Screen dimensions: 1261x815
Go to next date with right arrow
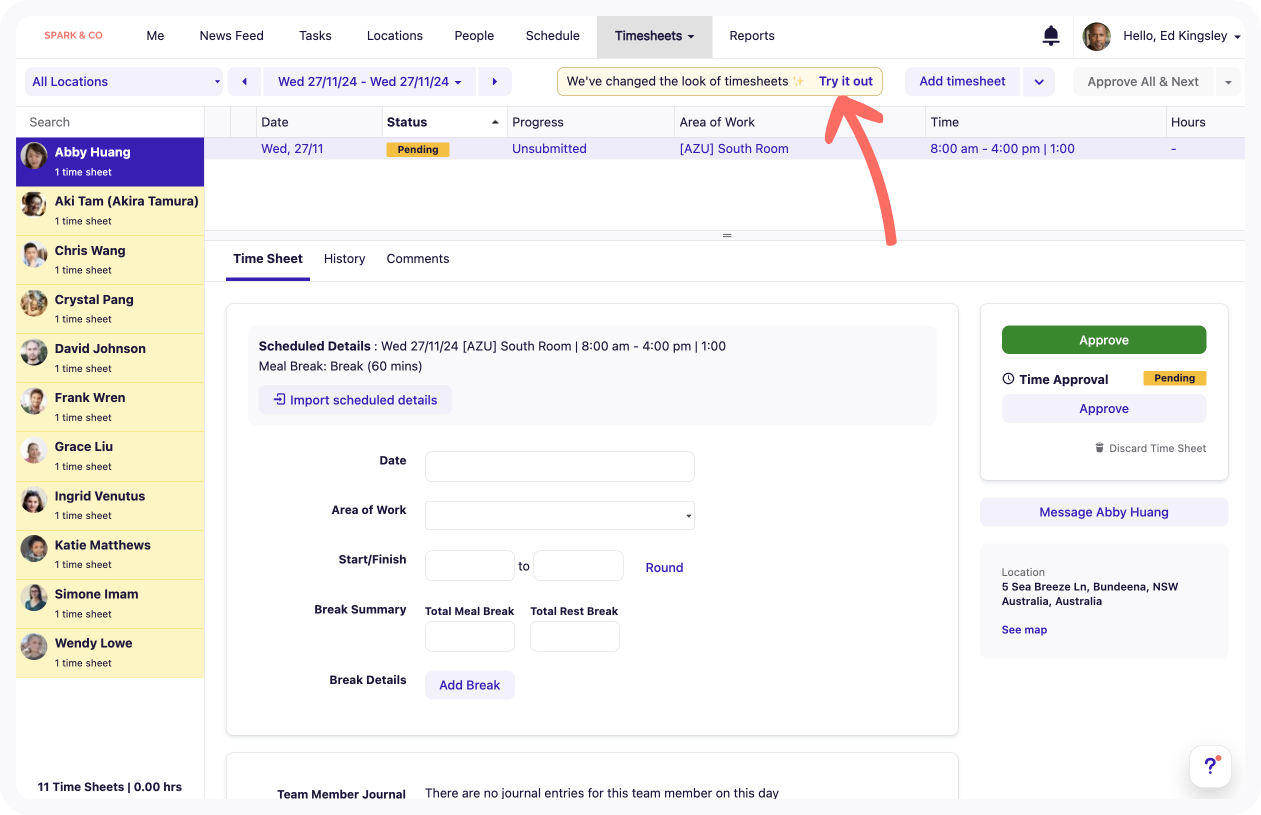pos(495,82)
